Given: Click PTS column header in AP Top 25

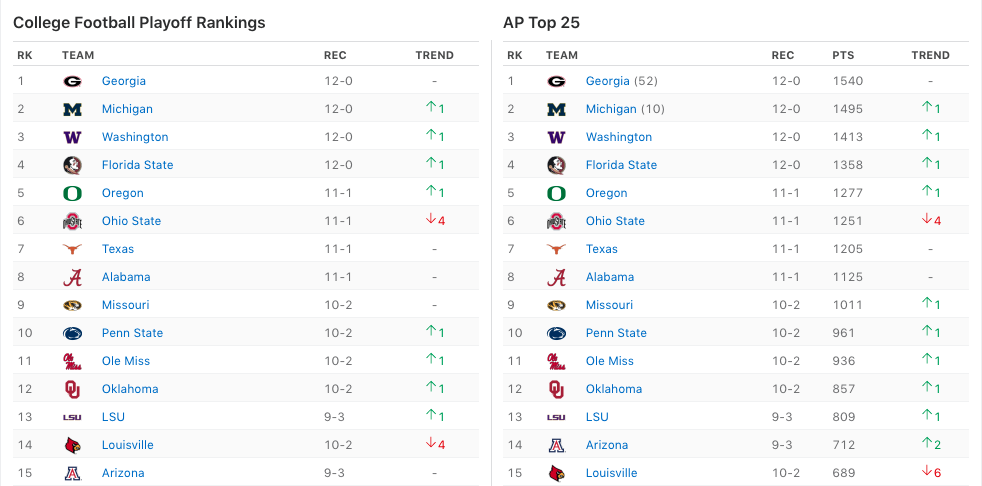Looking at the screenshot, I should (843, 55).
